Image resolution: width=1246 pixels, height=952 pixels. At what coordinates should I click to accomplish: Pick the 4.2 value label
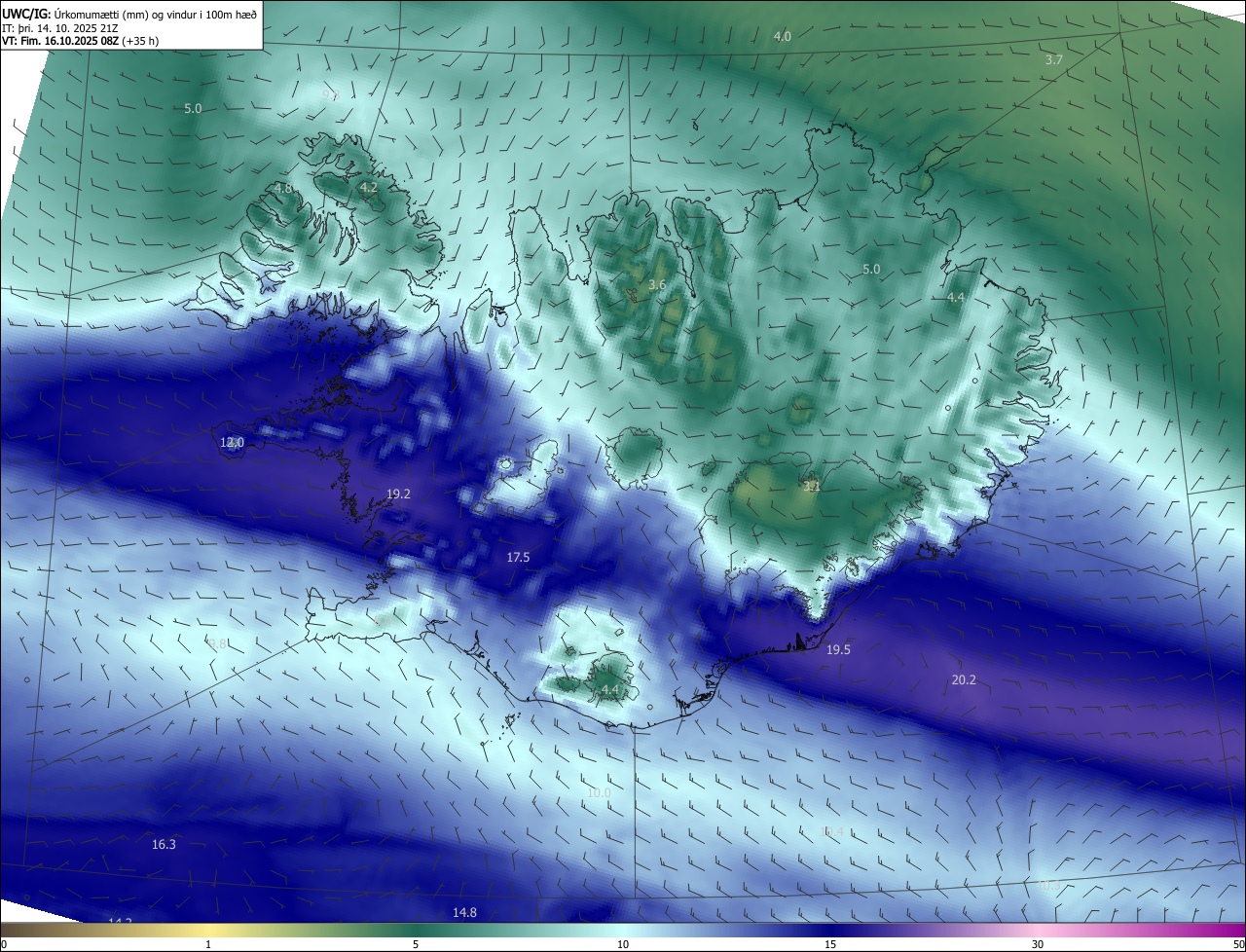tap(368, 187)
